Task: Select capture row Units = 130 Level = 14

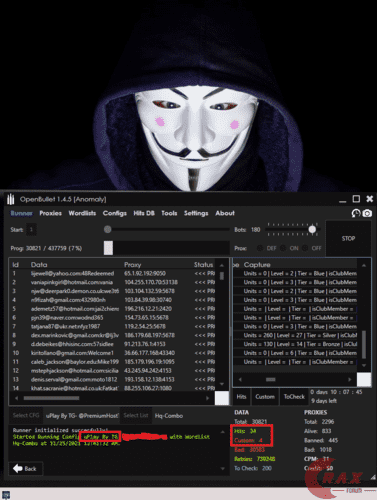Action: pyautogui.click(x=295, y=344)
